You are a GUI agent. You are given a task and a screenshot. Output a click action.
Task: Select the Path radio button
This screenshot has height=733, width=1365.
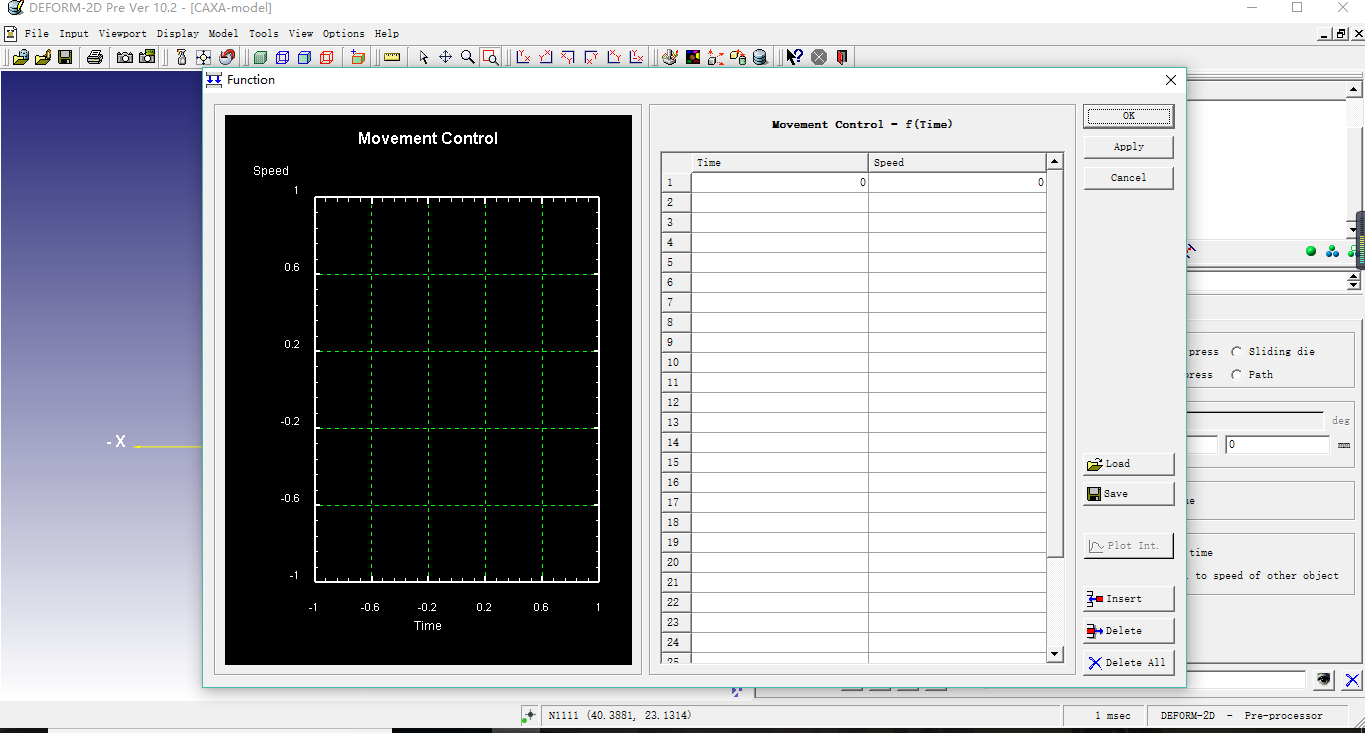coord(1237,375)
